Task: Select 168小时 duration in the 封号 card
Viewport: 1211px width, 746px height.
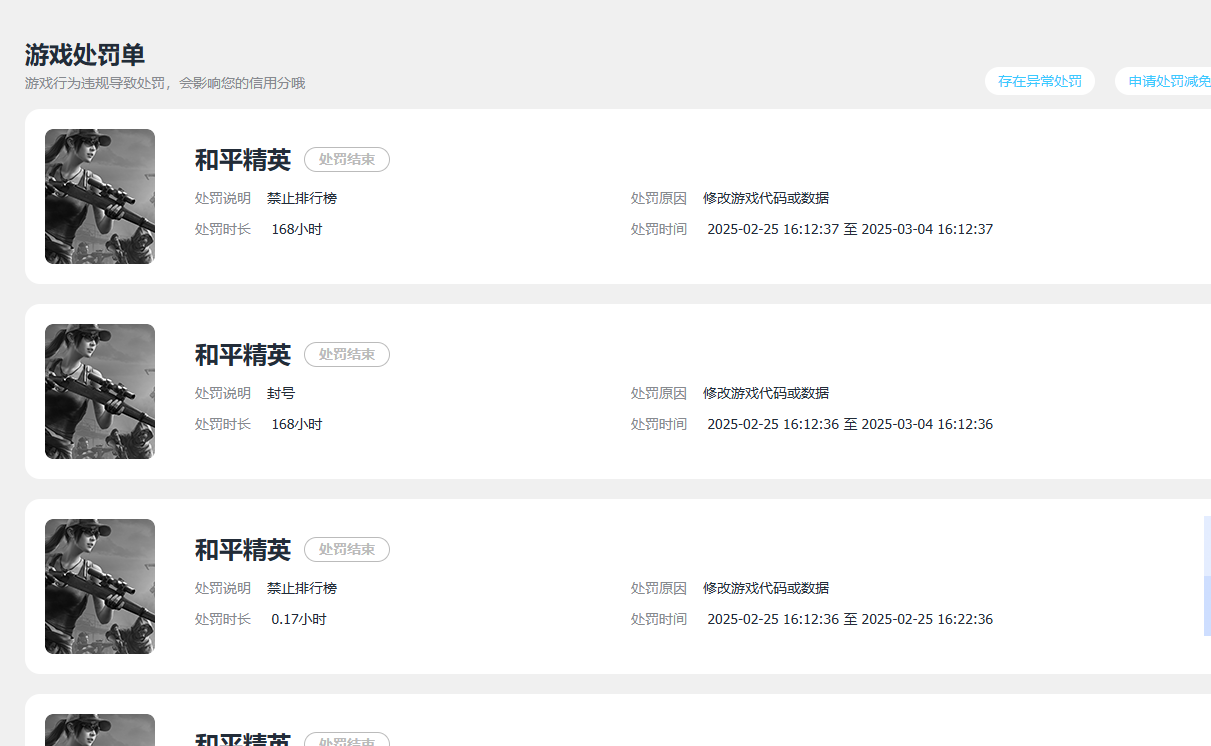Action: [x=297, y=424]
